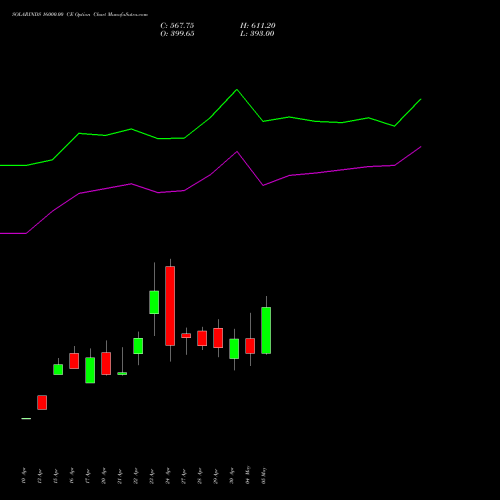This screenshot has width=500, height=500.
Task: Click the green candle above 30 Apr
Action: click(234, 349)
